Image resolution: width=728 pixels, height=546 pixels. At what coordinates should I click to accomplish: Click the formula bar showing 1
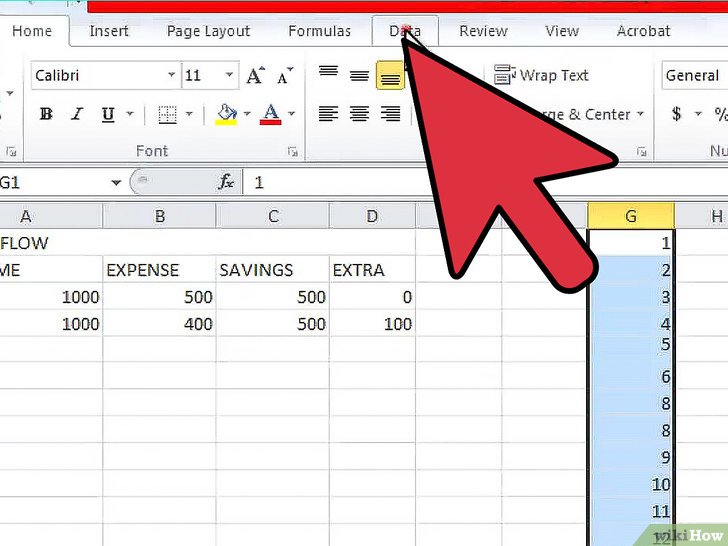click(x=485, y=182)
